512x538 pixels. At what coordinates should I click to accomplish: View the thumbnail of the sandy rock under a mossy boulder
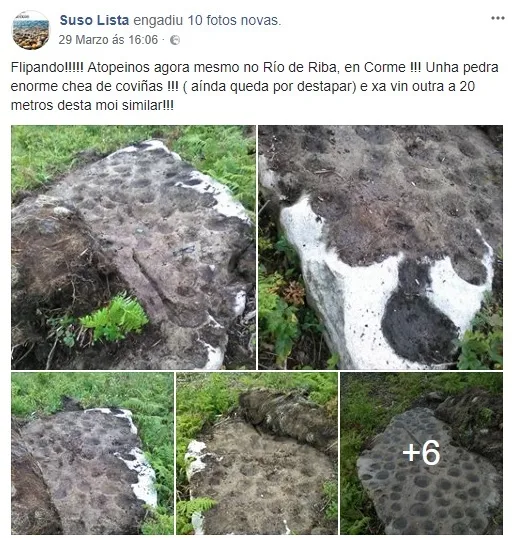[257, 453]
